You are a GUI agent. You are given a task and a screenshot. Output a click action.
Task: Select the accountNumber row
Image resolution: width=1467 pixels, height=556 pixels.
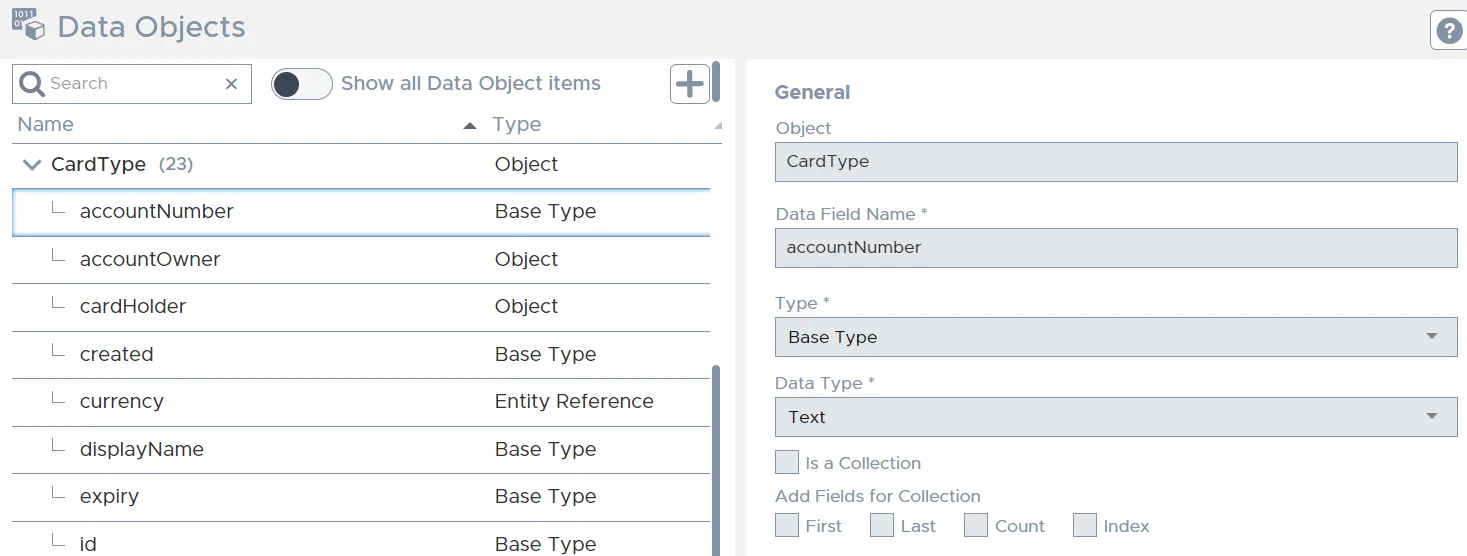click(x=361, y=212)
